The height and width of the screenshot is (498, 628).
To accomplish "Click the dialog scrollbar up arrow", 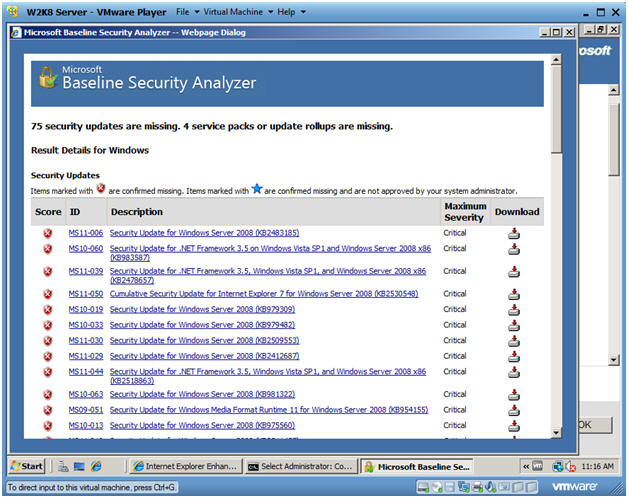I will pos(556,60).
